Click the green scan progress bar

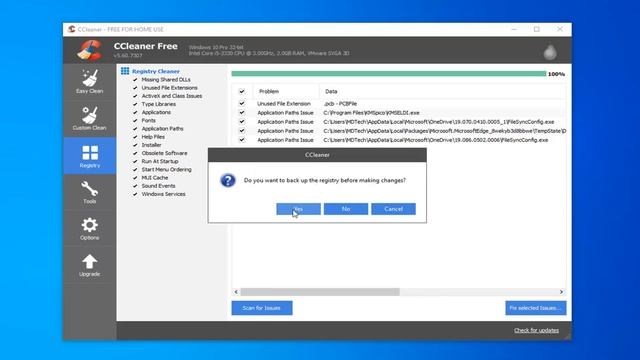tap(389, 74)
